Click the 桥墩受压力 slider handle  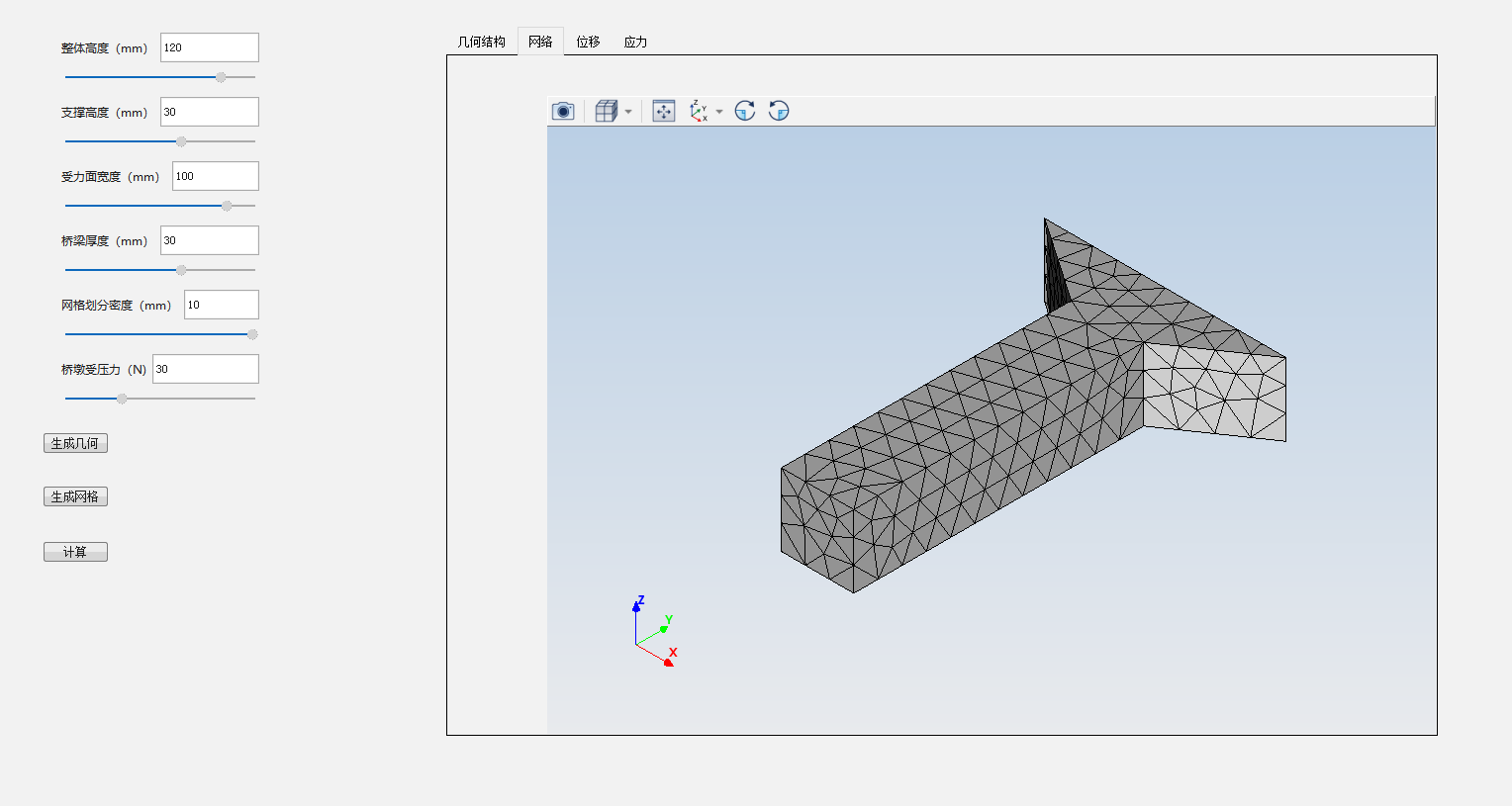point(122,399)
